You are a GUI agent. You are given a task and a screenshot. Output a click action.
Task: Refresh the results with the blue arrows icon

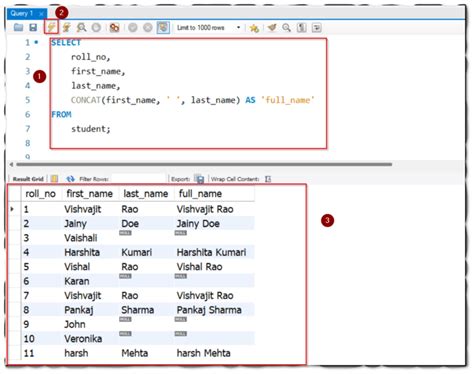click(70, 179)
